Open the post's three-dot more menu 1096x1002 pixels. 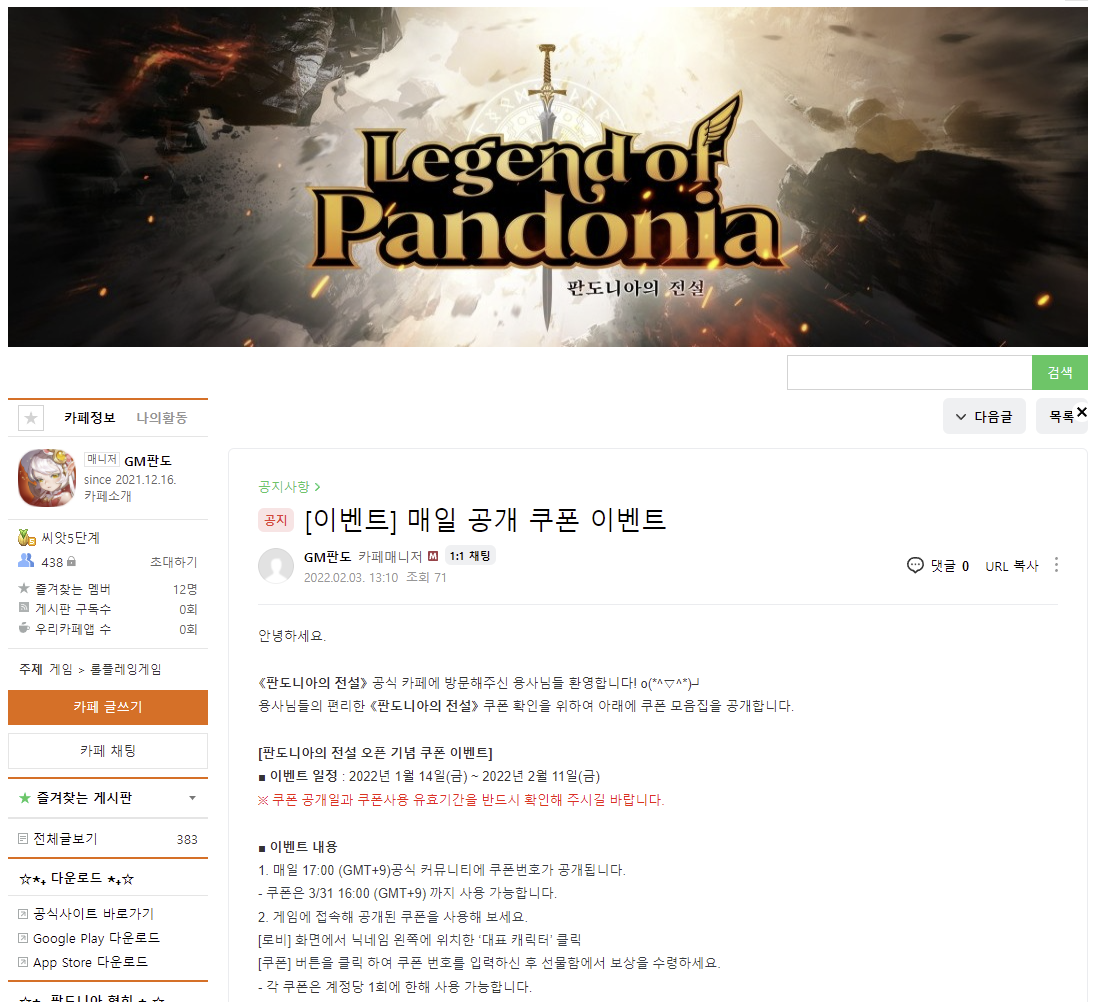point(1056,565)
